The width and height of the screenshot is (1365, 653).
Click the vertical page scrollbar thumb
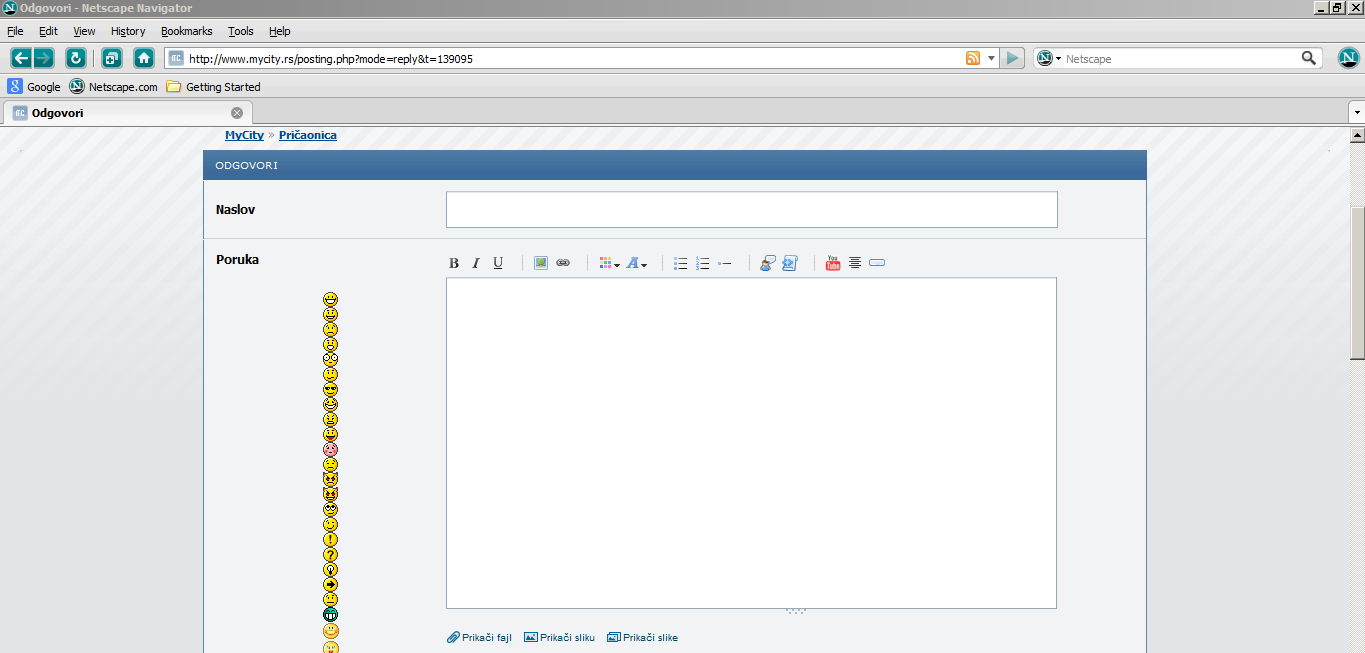pos(1357,283)
